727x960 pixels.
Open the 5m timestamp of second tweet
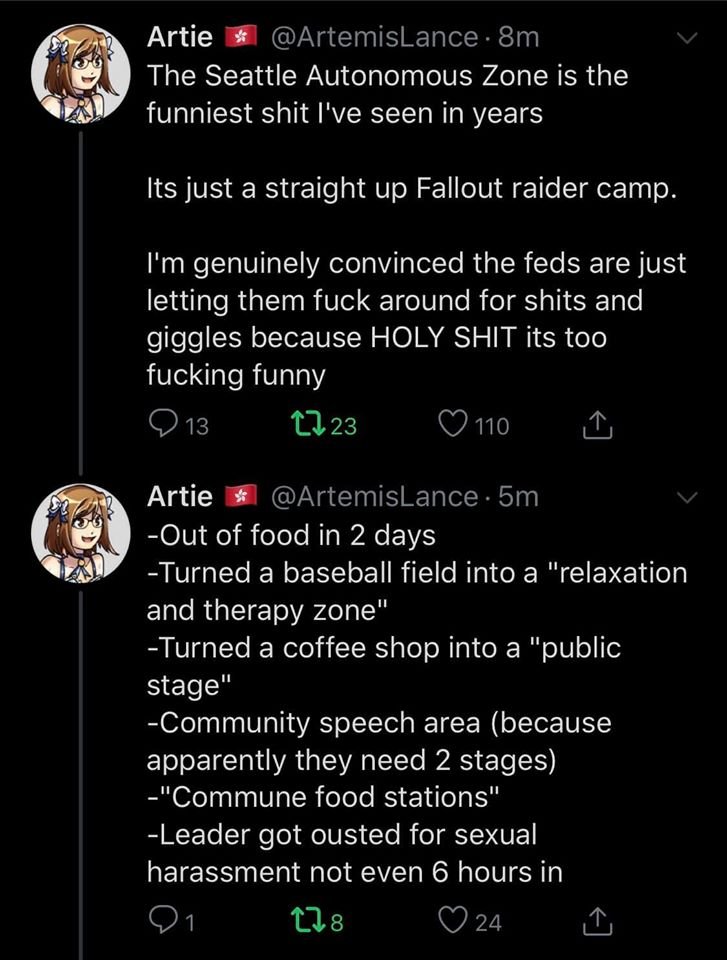(519, 496)
